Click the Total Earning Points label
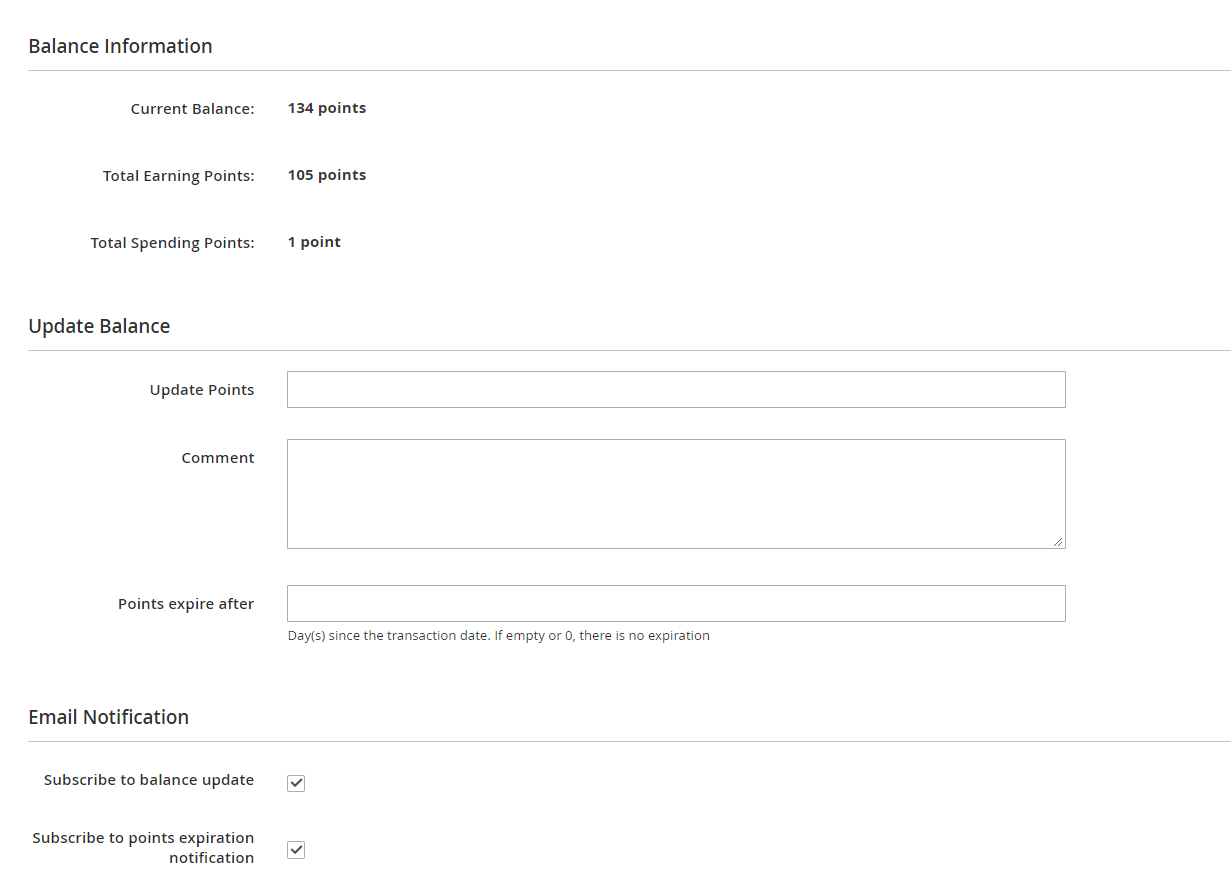Screen dimensions: 1231x890 (x=178, y=176)
